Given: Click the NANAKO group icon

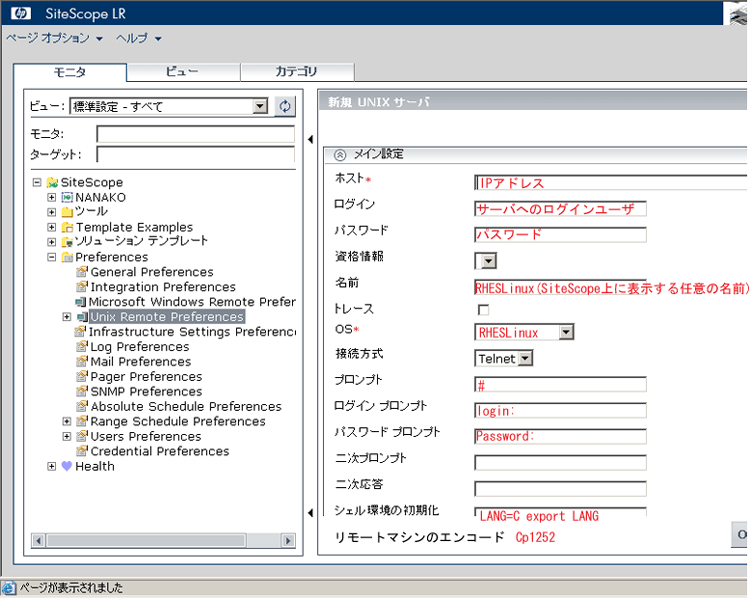Looking at the screenshot, I should 67,197.
